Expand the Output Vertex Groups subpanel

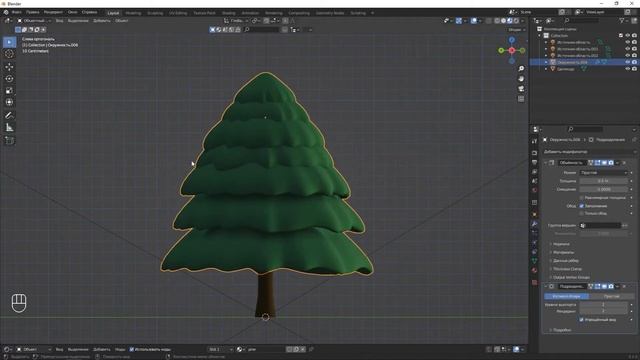click(x=571, y=278)
